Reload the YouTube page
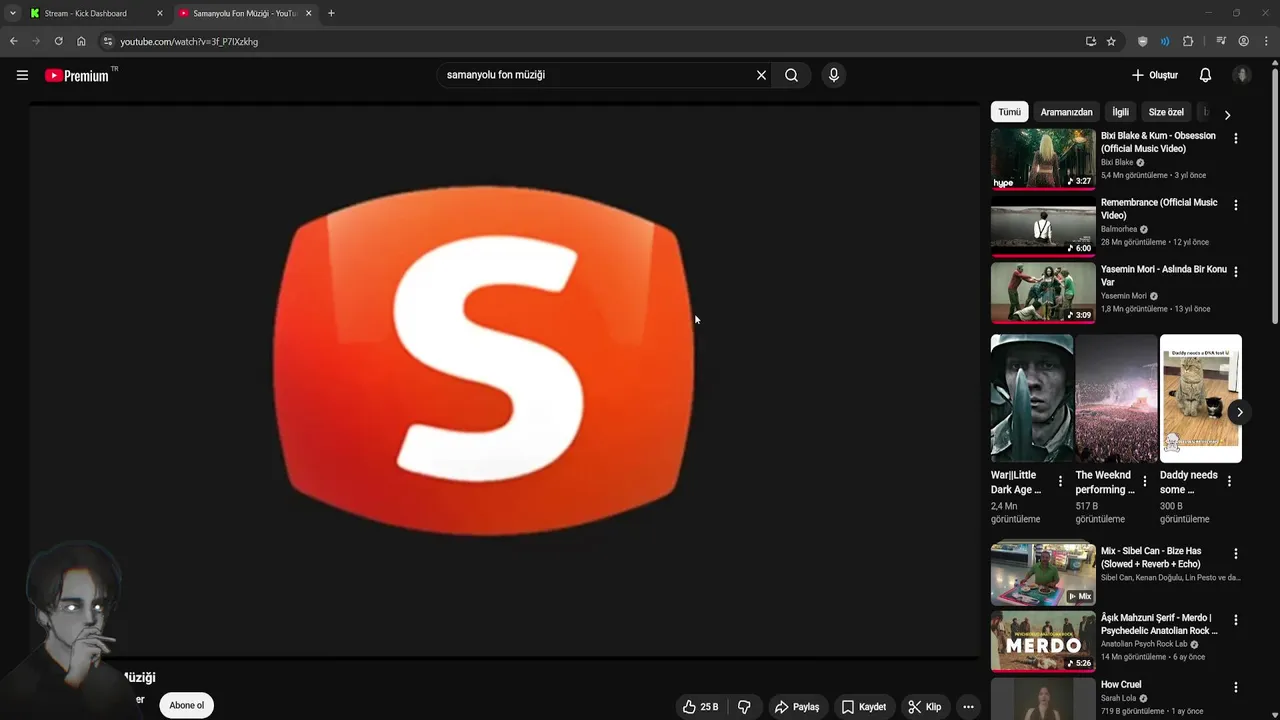 pos(58,41)
